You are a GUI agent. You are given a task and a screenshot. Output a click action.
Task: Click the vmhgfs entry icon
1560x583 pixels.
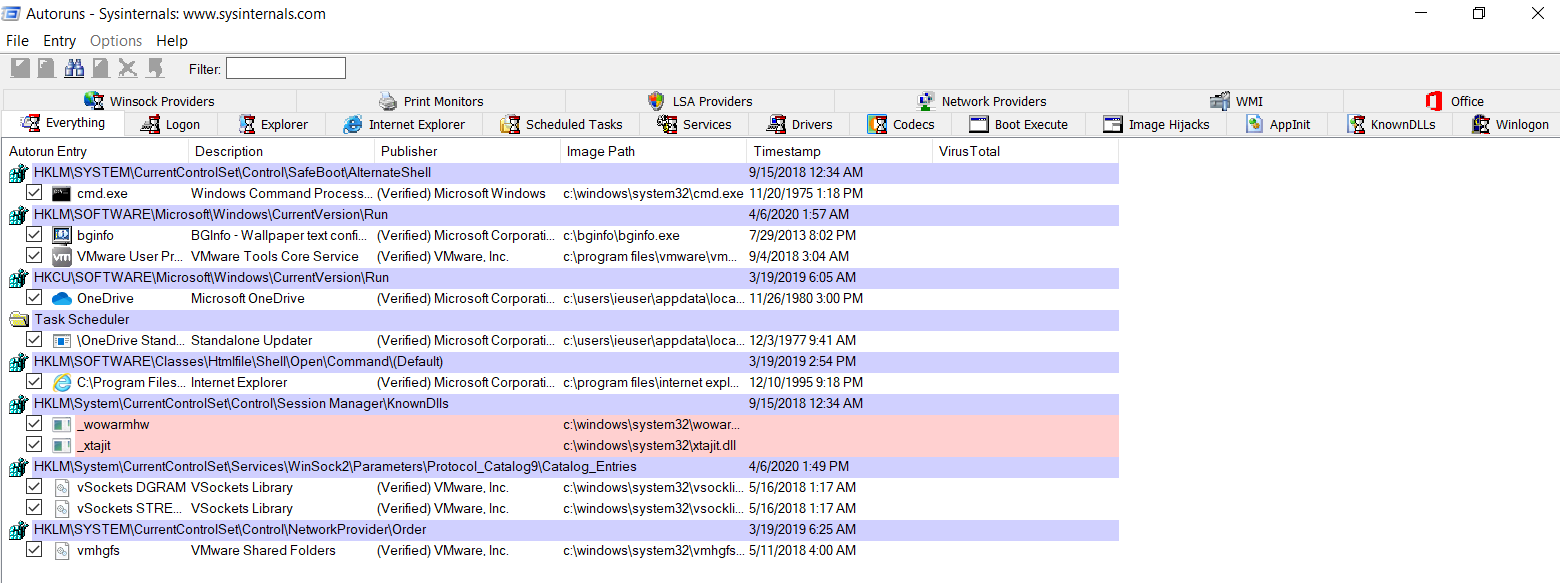pyautogui.click(x=62, y=550)
